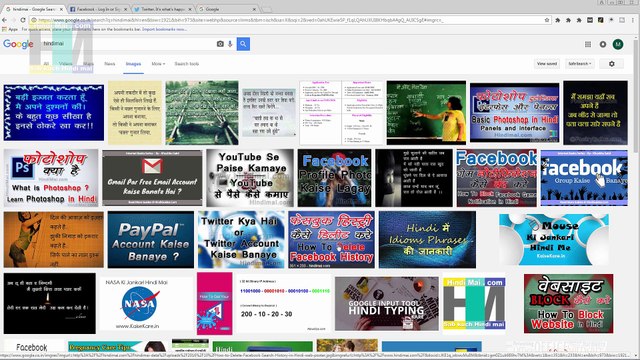
Task: Reload the page in Chrome
Action: tap(23, 20)
